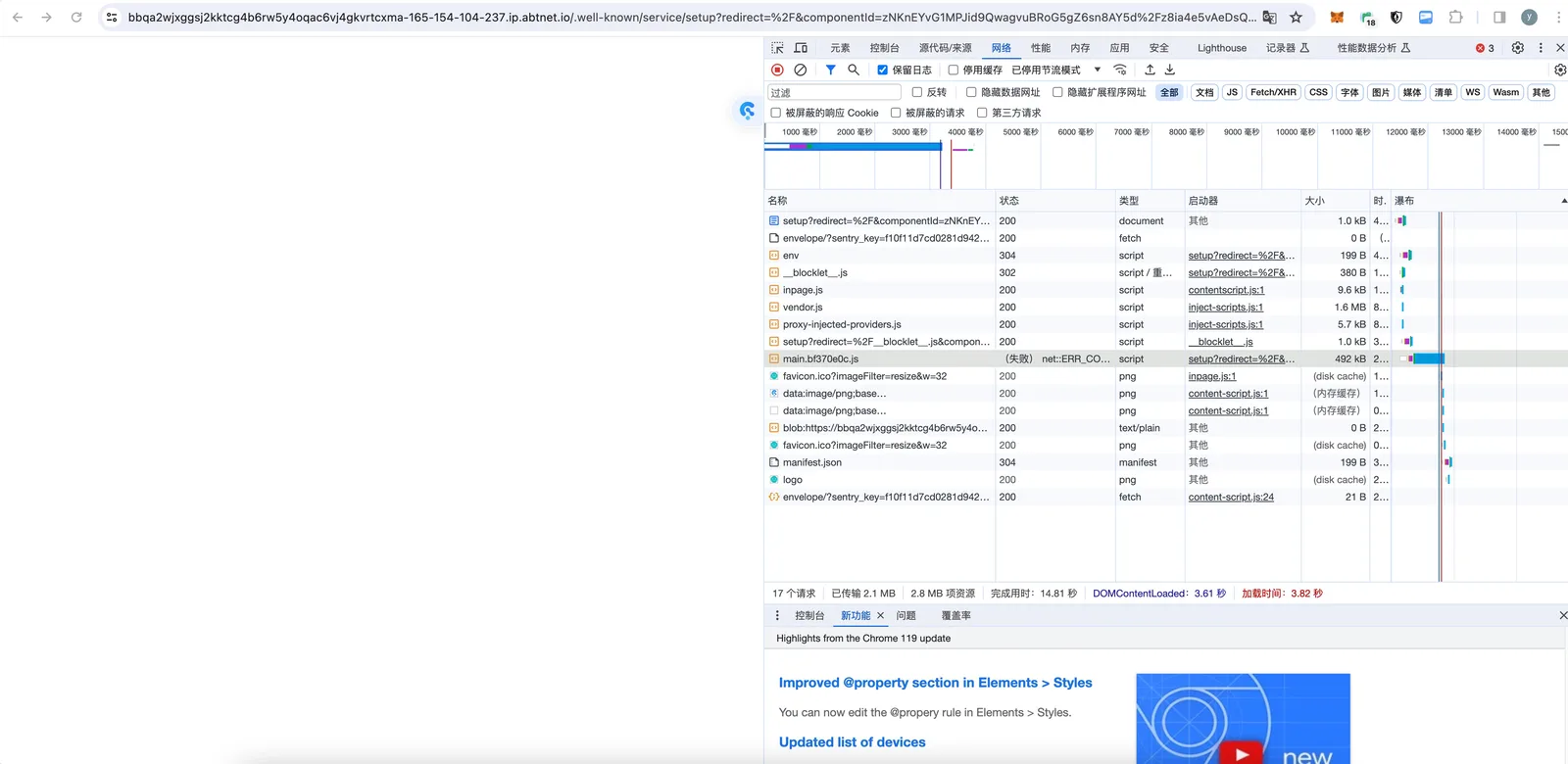Open network search magnifier

click(x=854, y=70)
